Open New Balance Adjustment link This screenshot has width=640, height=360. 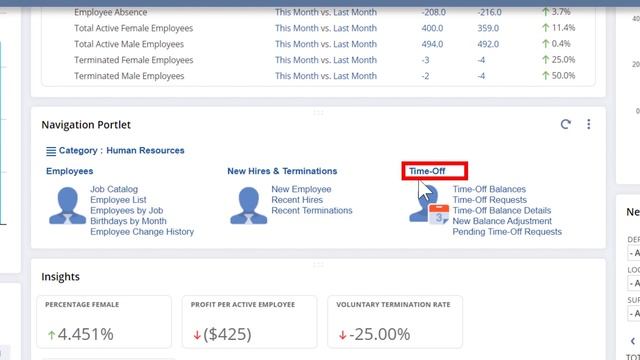coord(502,221)
